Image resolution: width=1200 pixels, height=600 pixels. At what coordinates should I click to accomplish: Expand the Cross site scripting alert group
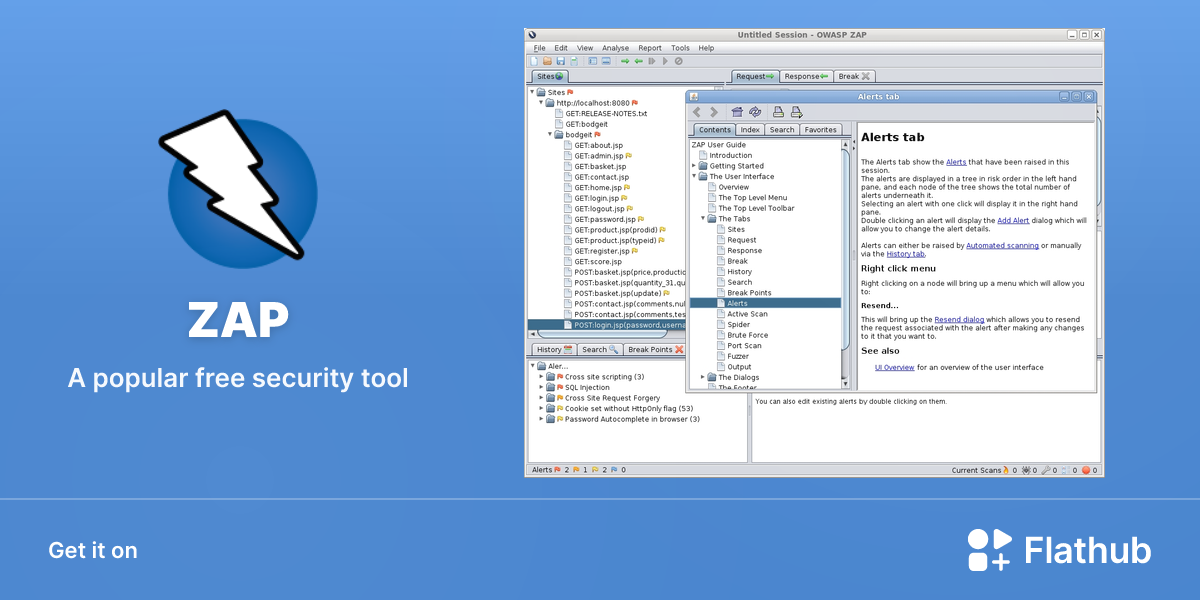(x=542, y=377)
